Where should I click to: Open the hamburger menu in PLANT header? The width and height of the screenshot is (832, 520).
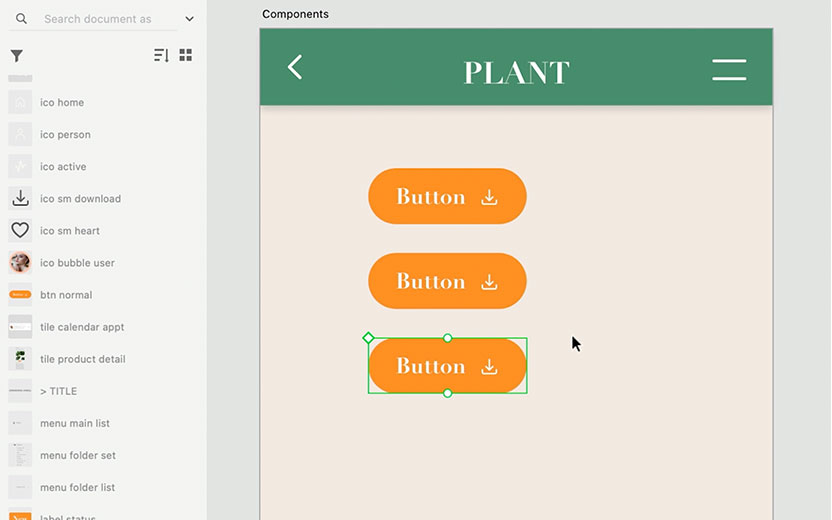[729, 69]
